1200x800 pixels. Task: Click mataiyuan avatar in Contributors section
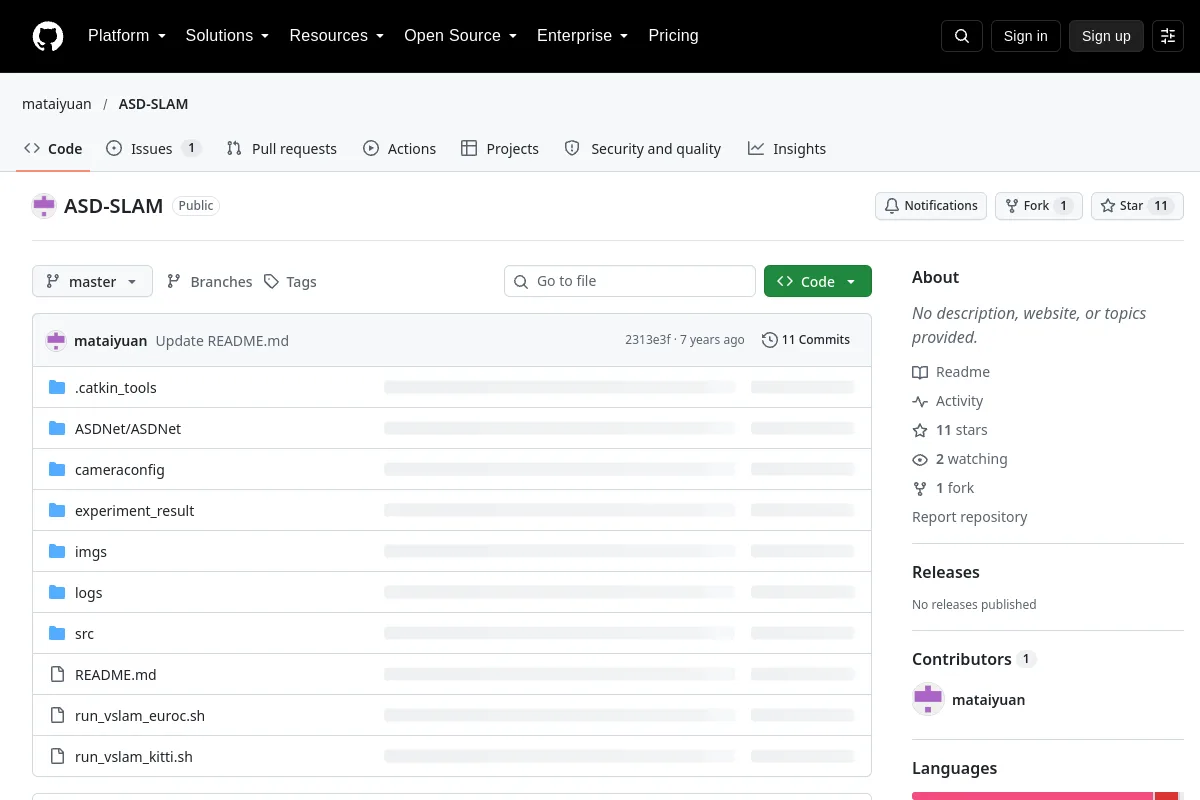(928, 700)
